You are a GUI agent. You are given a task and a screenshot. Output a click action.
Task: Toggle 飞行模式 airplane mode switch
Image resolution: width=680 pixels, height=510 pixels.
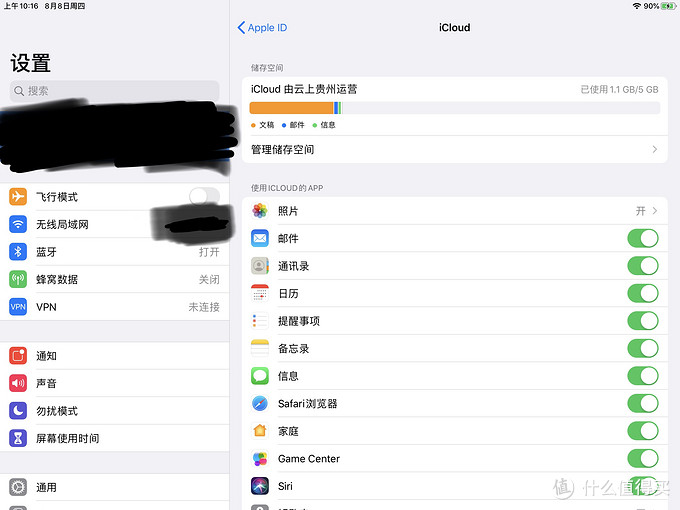204,196
